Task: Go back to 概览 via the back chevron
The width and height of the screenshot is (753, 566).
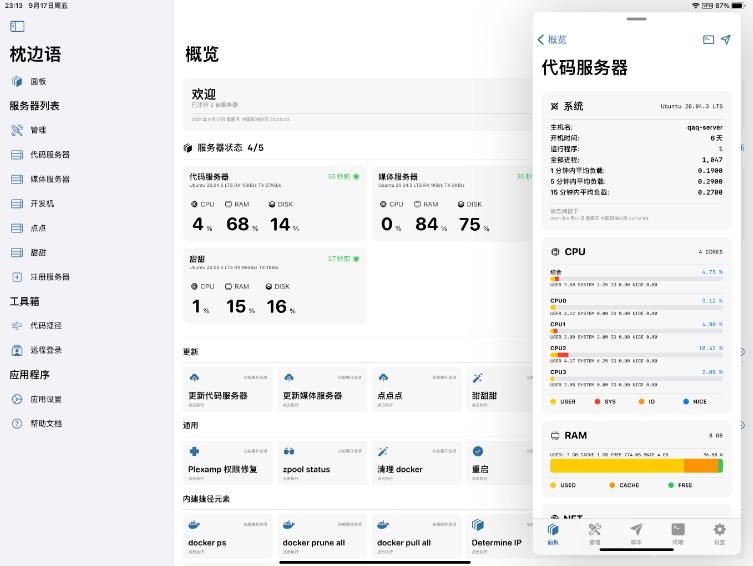Action: point(552,40)
